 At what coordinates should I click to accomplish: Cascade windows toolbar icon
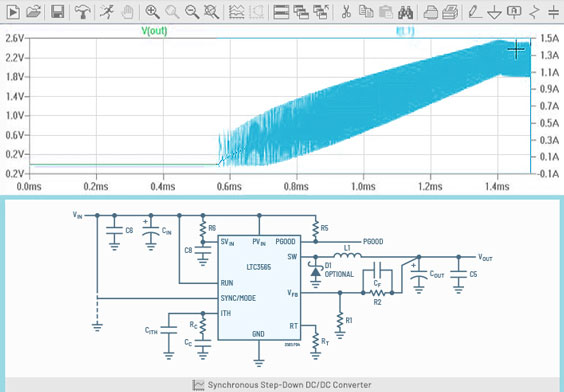coord(301,12)
